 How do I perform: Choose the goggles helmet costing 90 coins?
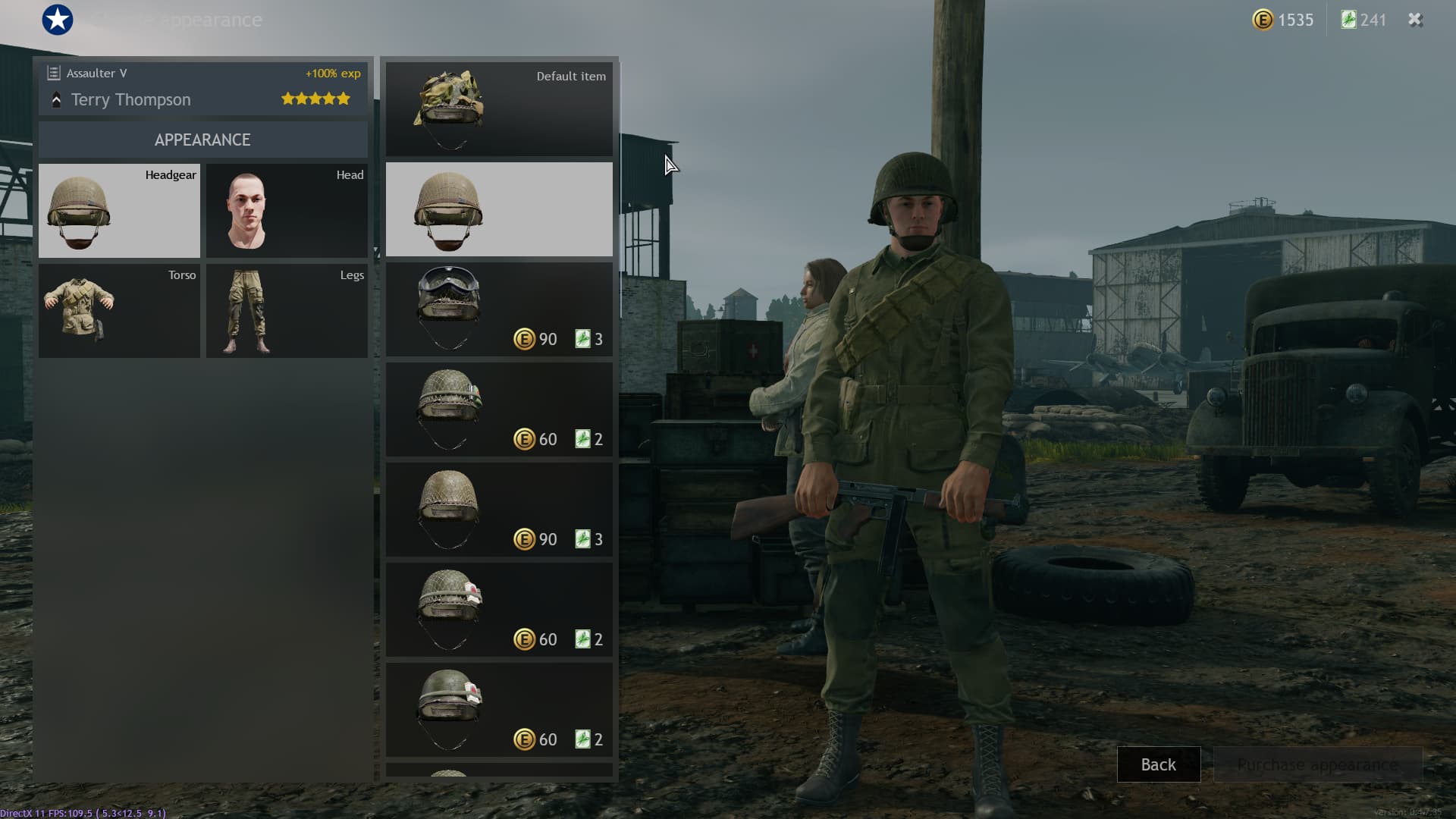tap(499, 309)
